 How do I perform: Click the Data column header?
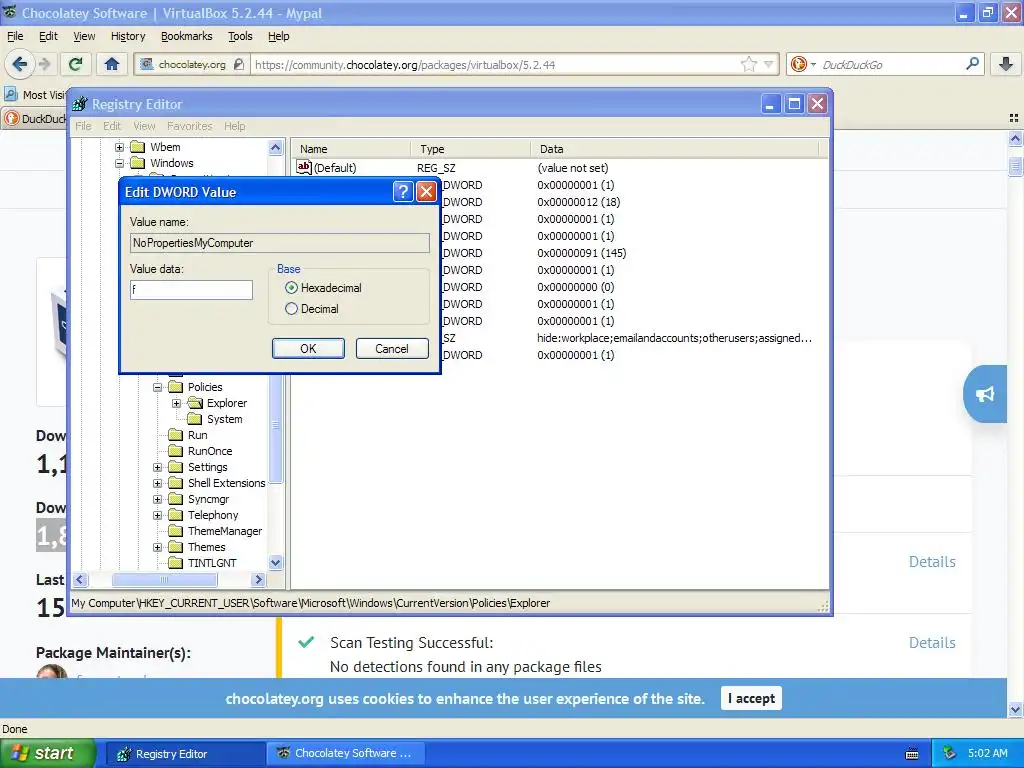pyautogui.click(x=675, y=149)
